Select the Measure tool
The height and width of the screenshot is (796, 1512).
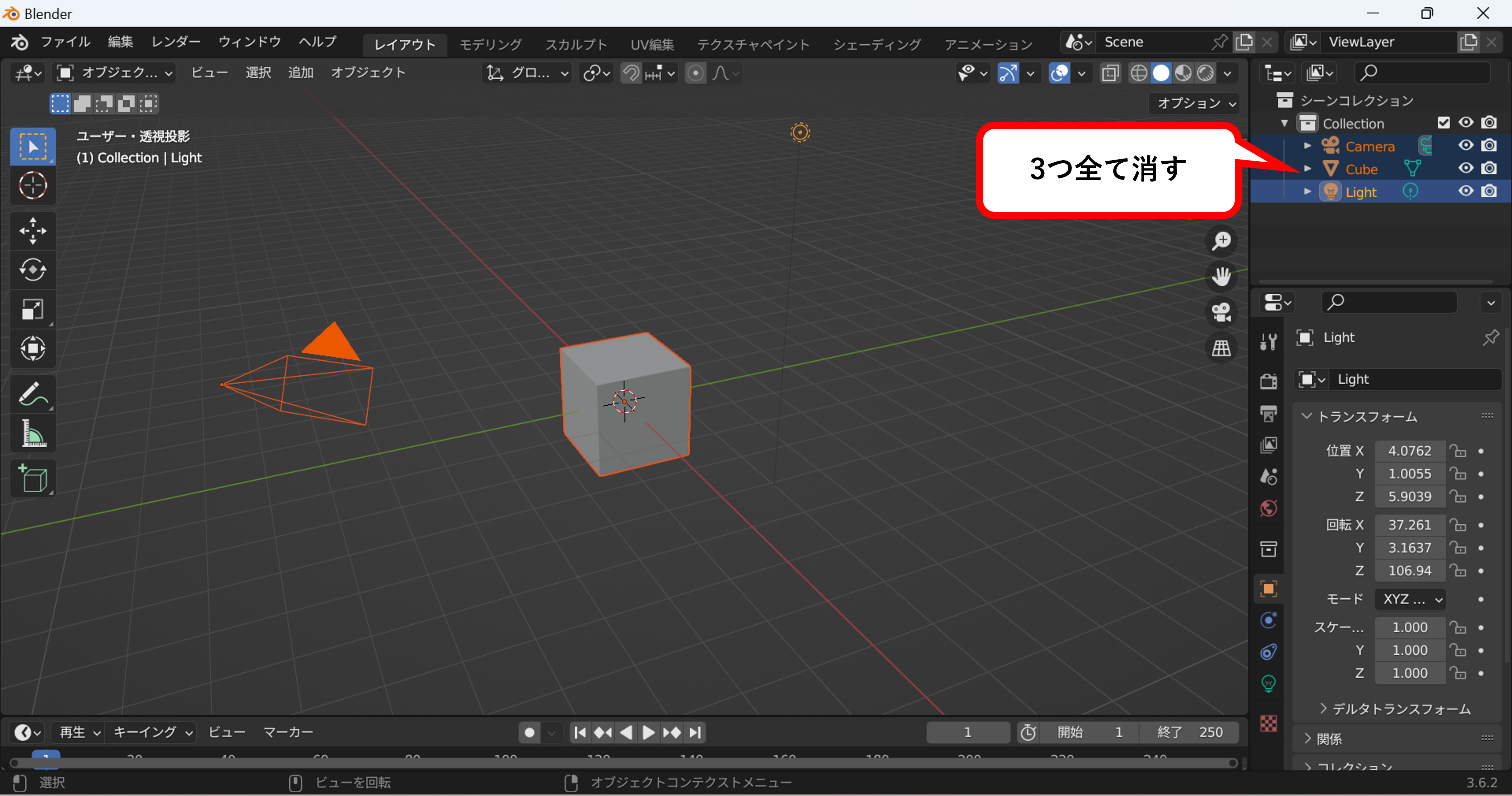click(x=33, y=433)
